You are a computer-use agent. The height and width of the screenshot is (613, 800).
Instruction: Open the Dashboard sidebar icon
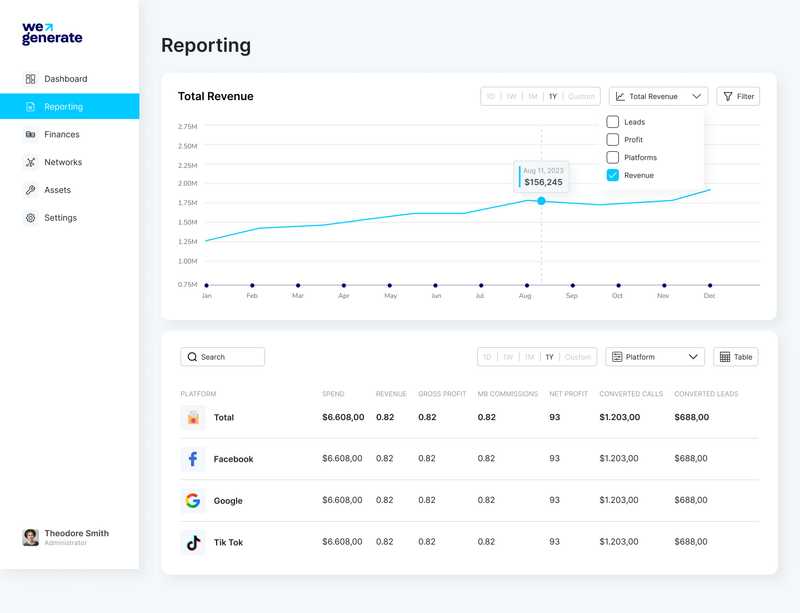(30, 78)
